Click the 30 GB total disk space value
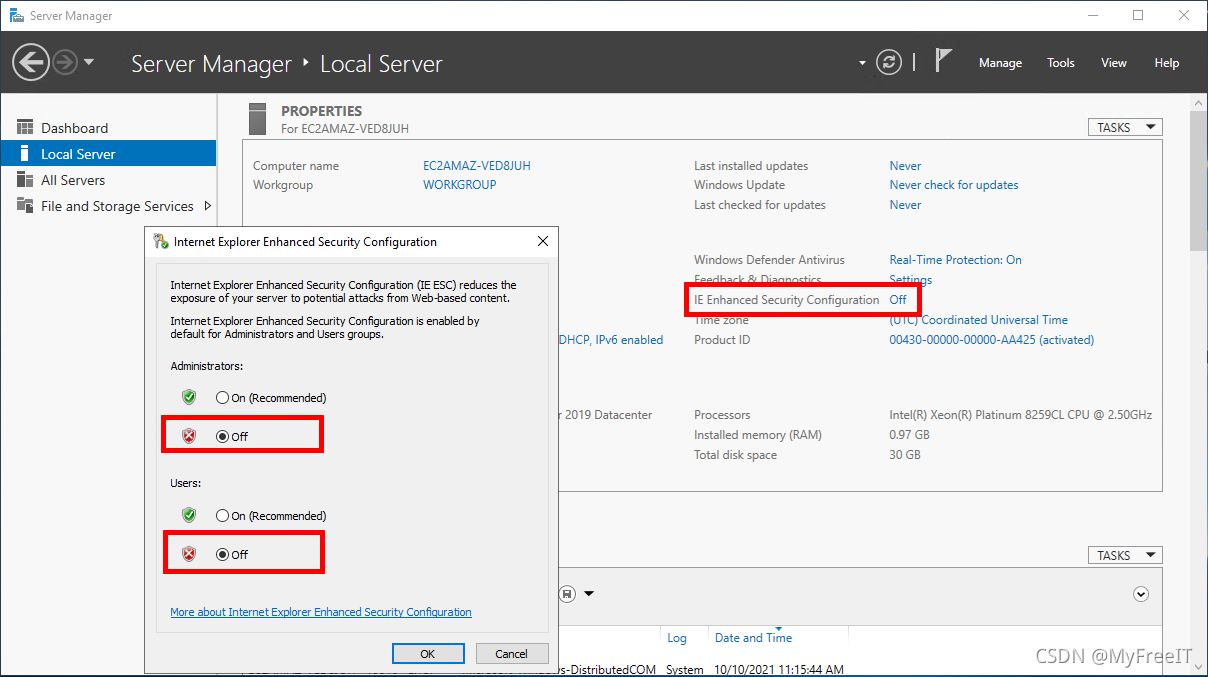1208x677 pixels. pyautogui.click(x=905, y=455)
